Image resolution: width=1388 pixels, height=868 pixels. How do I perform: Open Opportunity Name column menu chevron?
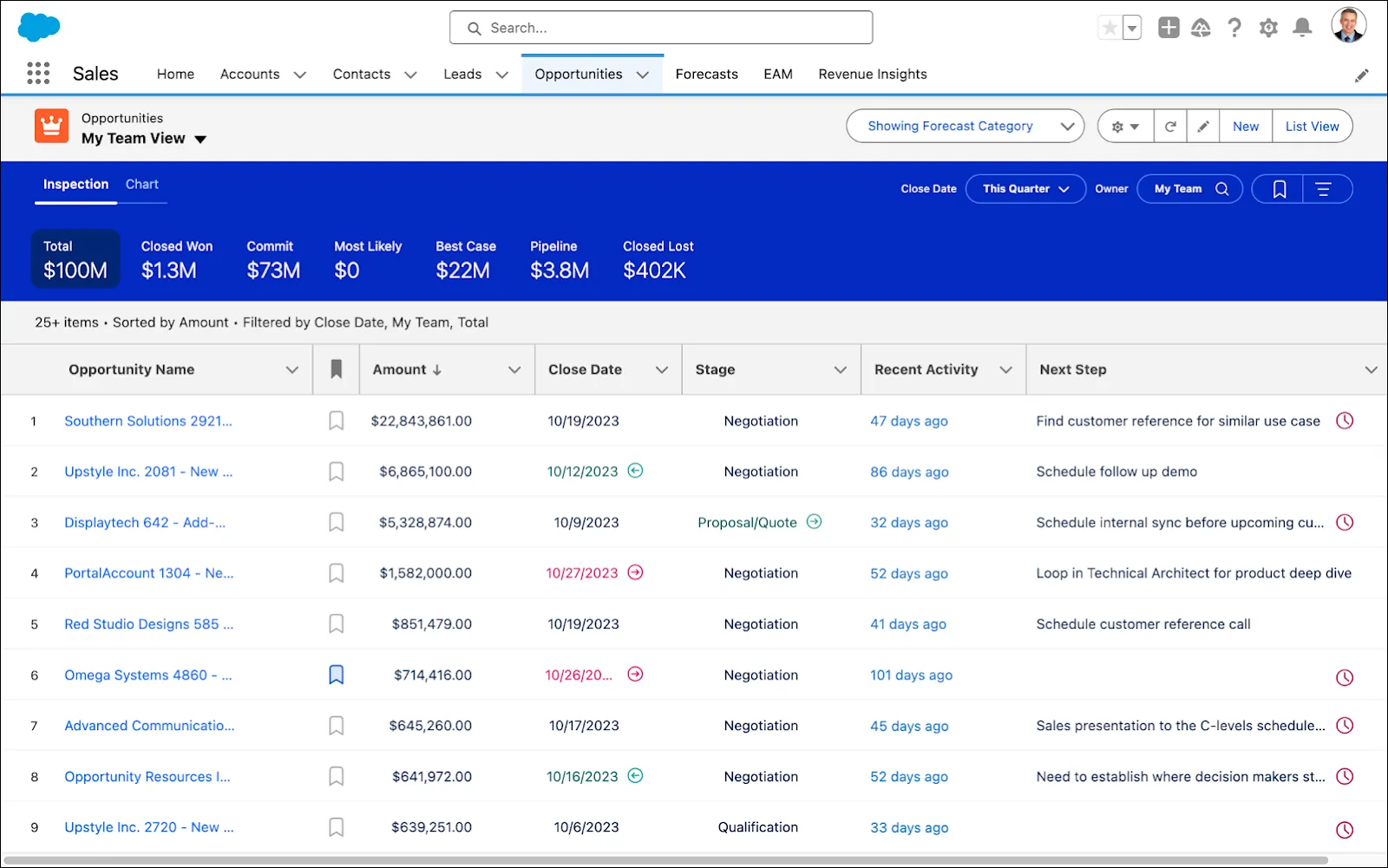pyautogui.click(x=292, y=369)
